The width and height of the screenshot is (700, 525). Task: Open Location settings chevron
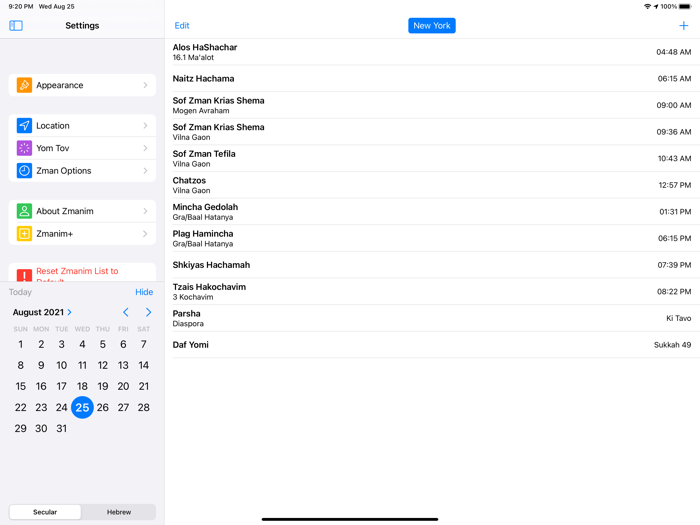[x=145, y=125]
